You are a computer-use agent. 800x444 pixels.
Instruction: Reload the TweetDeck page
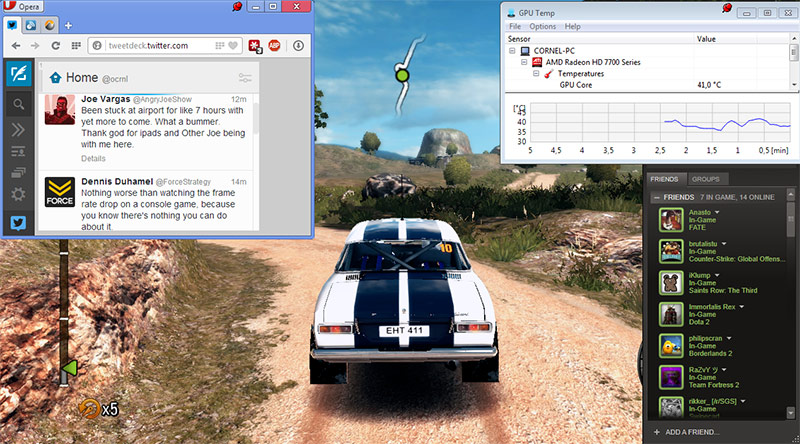(55, 45)
